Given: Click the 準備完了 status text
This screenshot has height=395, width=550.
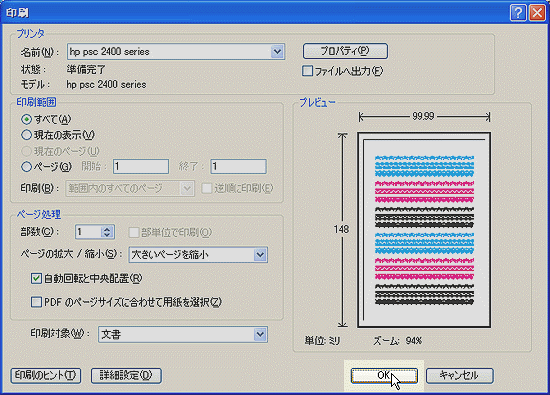Looking at the screenshot, I should (x=86, y=69).
